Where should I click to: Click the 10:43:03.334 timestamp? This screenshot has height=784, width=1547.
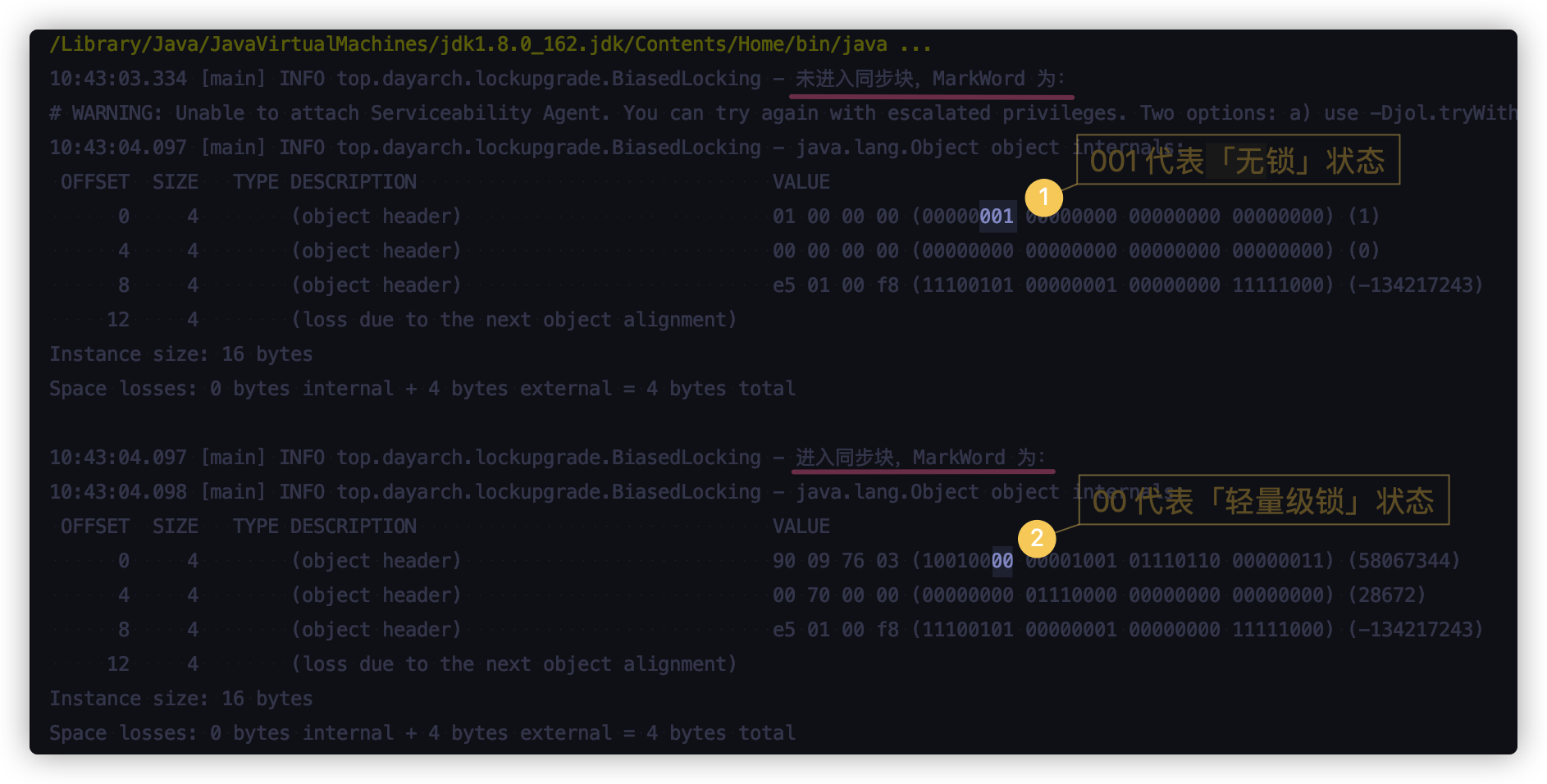pyautogui.click(x=118, y=79)
